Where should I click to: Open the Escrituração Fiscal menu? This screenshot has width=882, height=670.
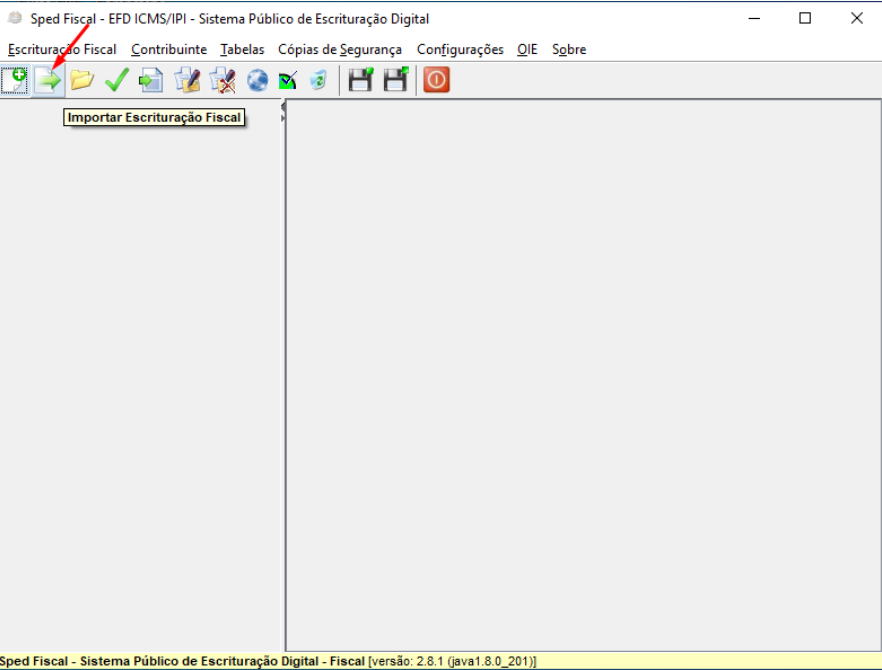[x=62, y=49]
